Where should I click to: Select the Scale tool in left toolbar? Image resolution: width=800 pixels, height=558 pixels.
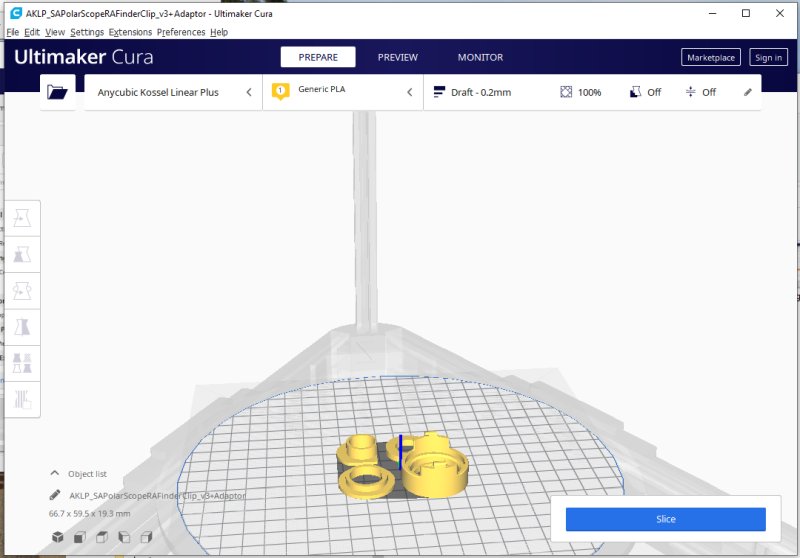[22, 255]
